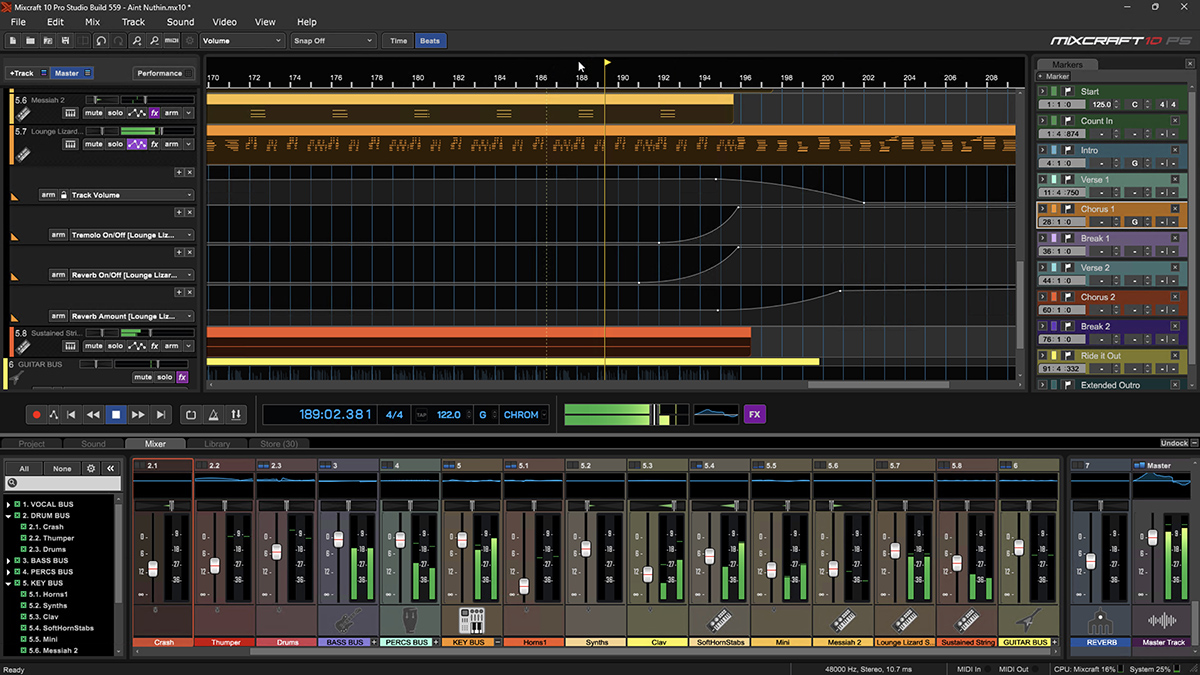Image resolution: width=1200 pixels, height=675 pixels.
Task: Click the guitar icon on BASS BUS
Action: [347, 620]
